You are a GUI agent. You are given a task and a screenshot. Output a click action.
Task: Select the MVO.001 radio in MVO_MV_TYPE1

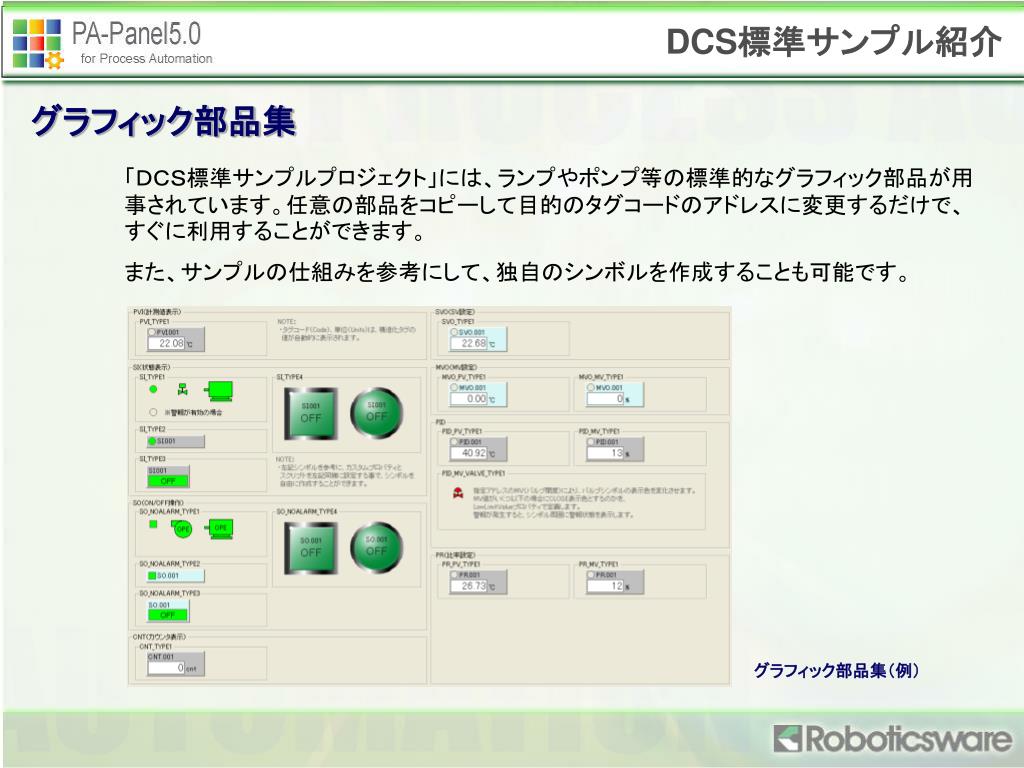click(x=591, y=388)
